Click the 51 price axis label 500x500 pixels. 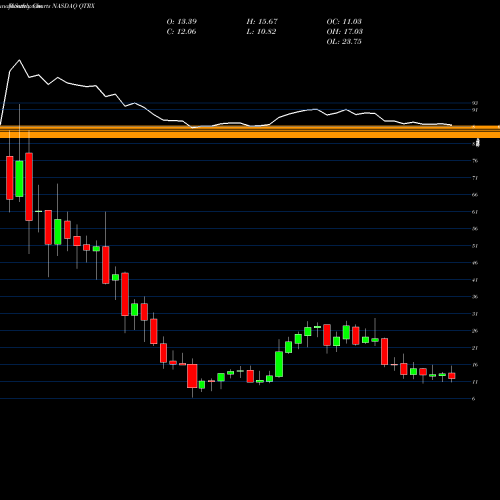(475, 246)
